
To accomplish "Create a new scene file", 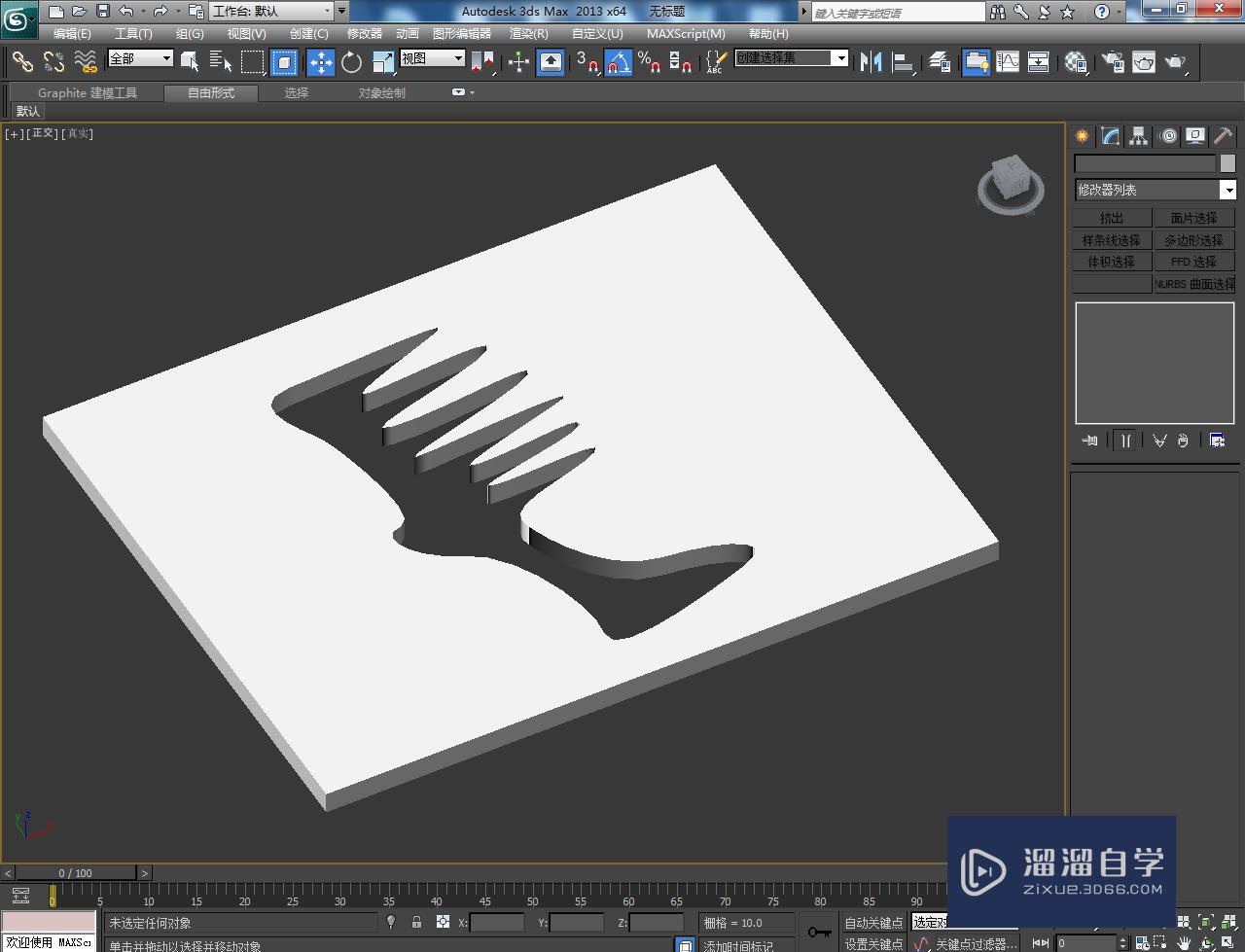I will pyautogui.click(x=56, y=12).
